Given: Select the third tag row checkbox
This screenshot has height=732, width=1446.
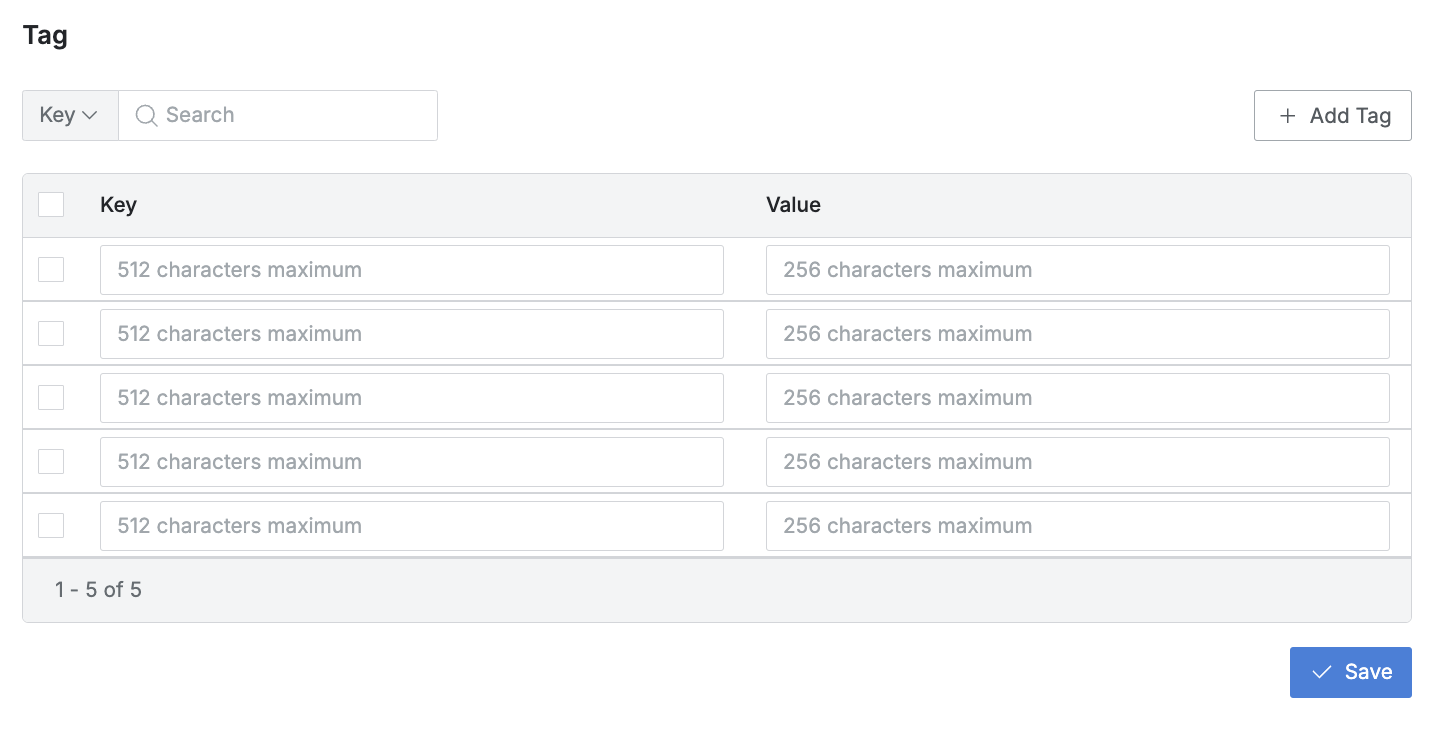Looking at the screenshot, I should tap(51, 398).
